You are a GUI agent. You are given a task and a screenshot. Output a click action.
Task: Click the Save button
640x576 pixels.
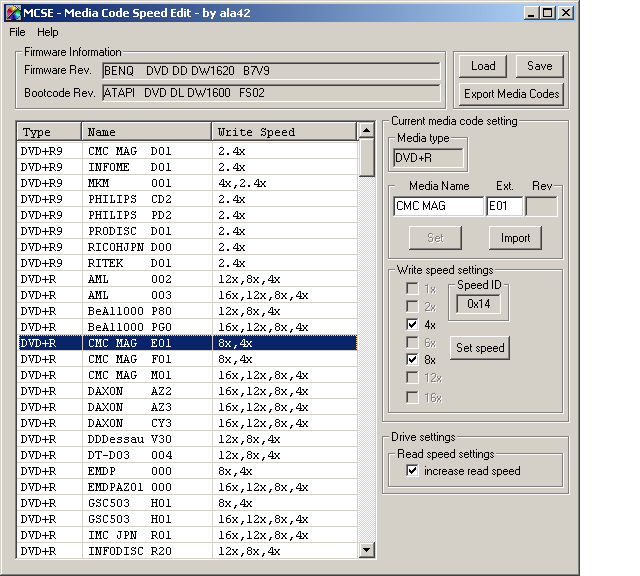coord(539,66)
